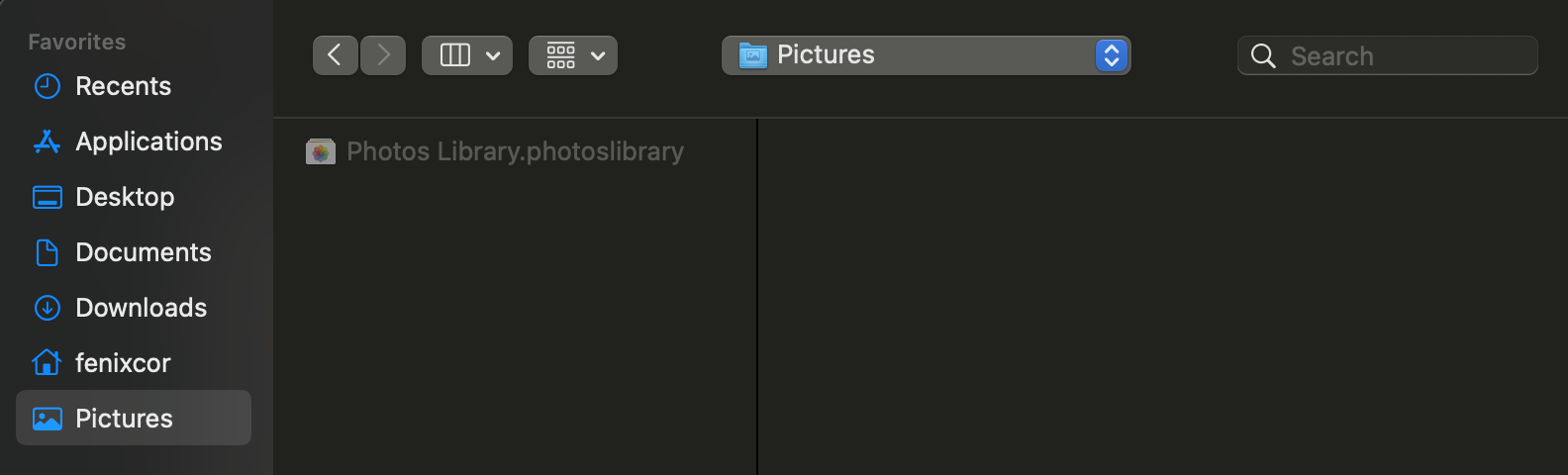Select Photos Library.photoslibrary file
This screenshot has width=1568, height=475.
[x=515, y=151]
